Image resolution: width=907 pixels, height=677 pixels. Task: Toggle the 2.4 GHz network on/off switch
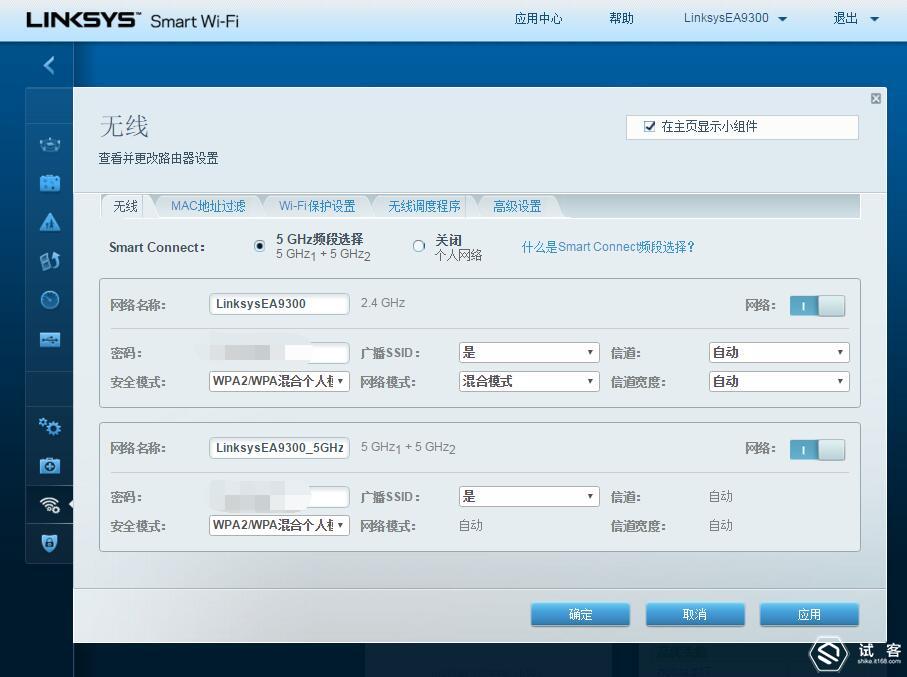pyautogui.click(x=817, y=305)
